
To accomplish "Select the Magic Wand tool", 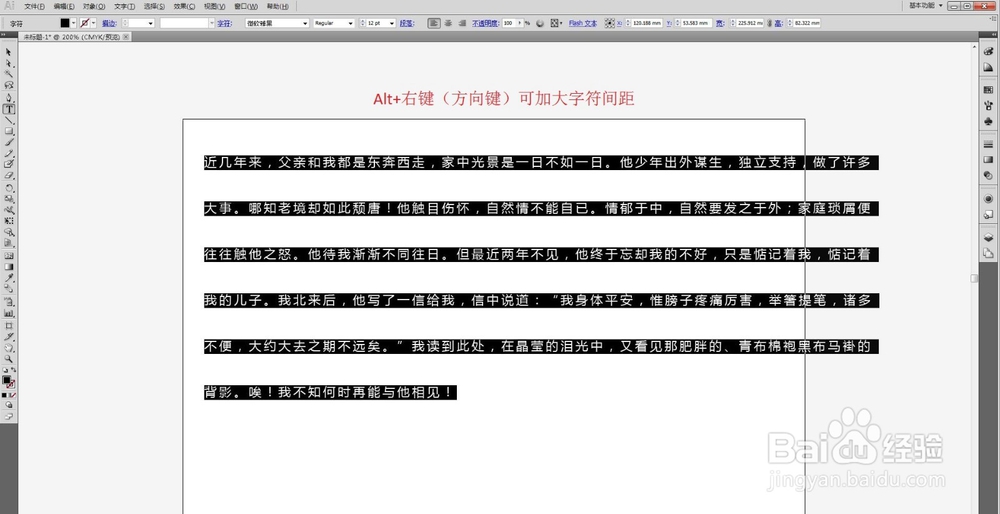I will click(9, 74).
